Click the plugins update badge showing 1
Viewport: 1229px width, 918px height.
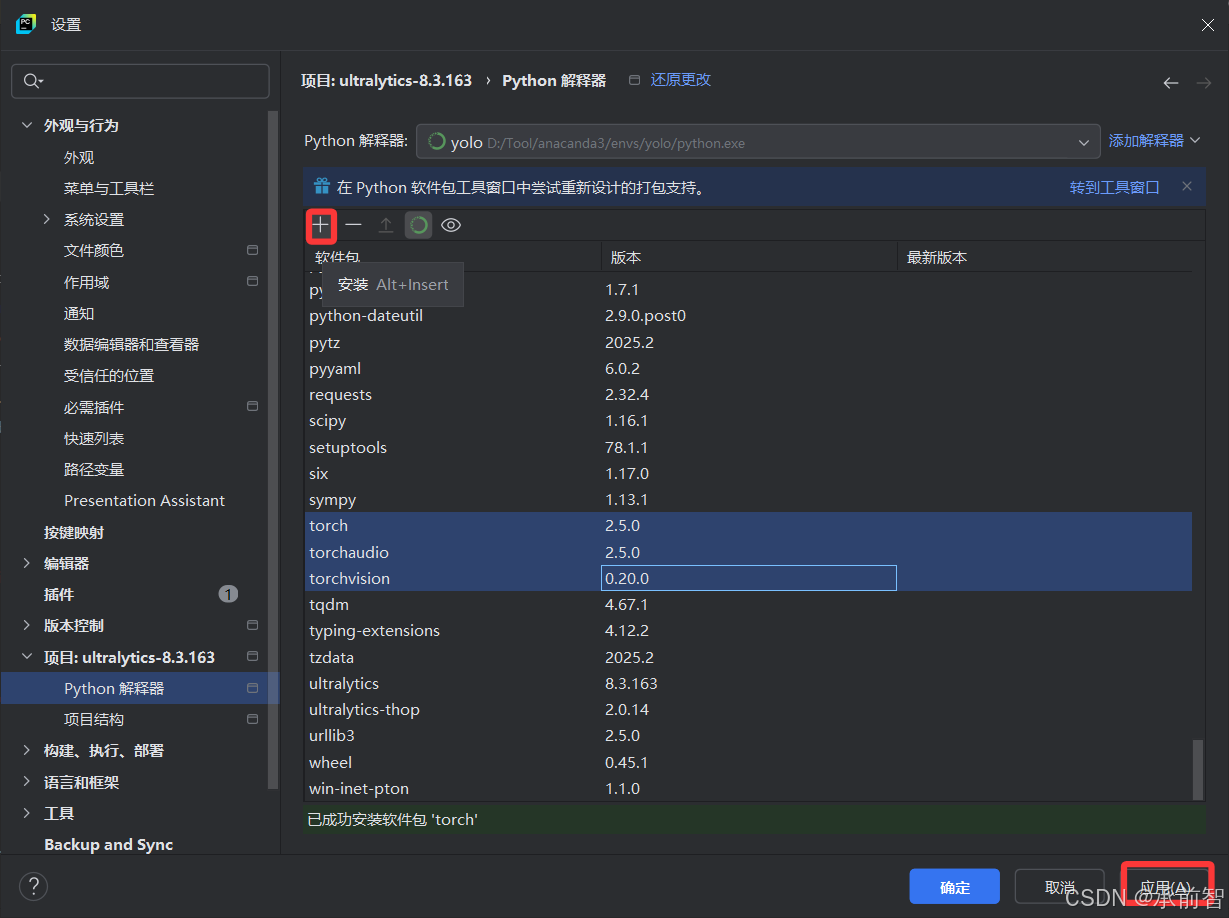[x=228, y=594]
